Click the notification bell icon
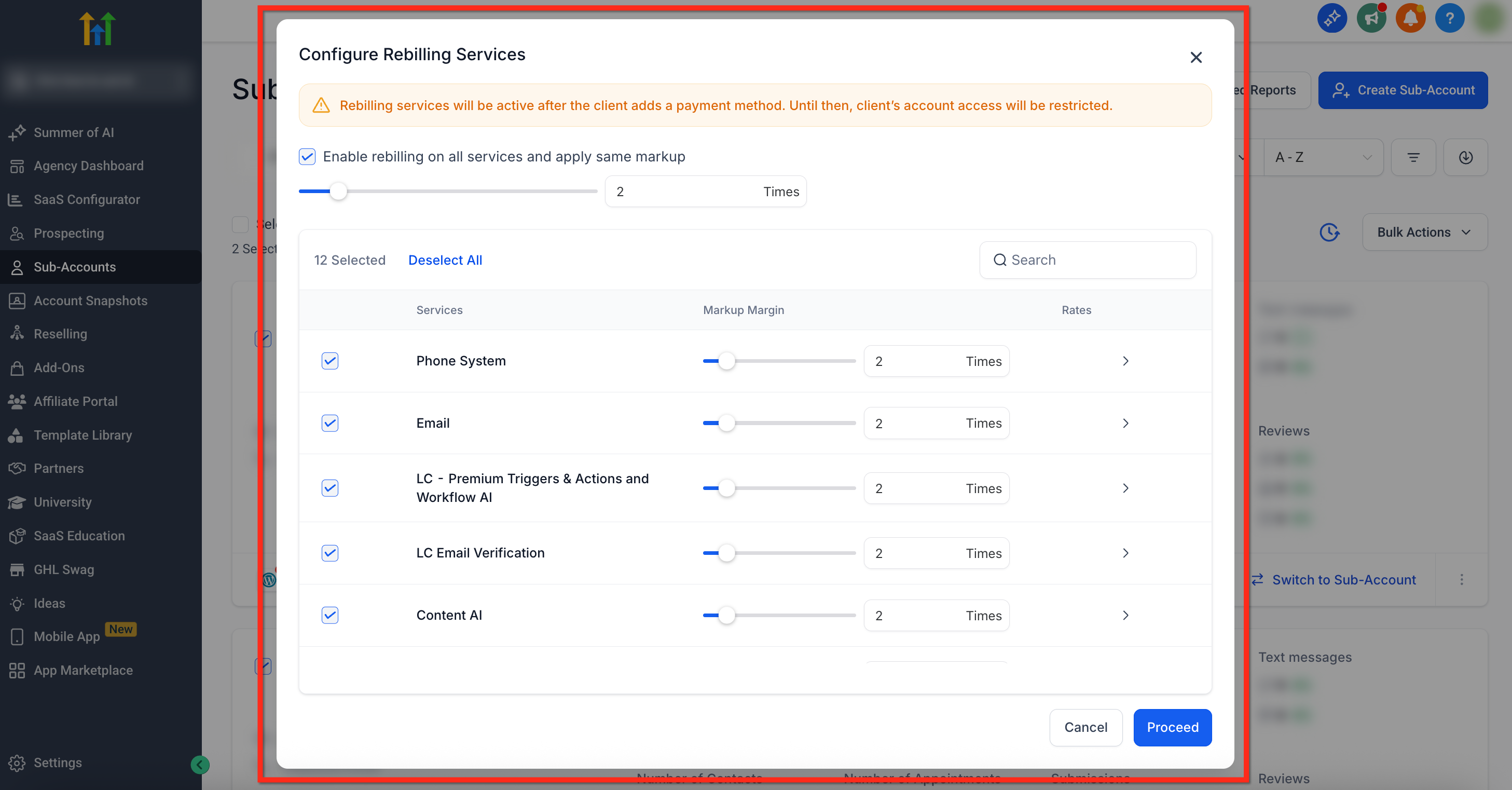1512x790 pixels. coord(1410,18)
